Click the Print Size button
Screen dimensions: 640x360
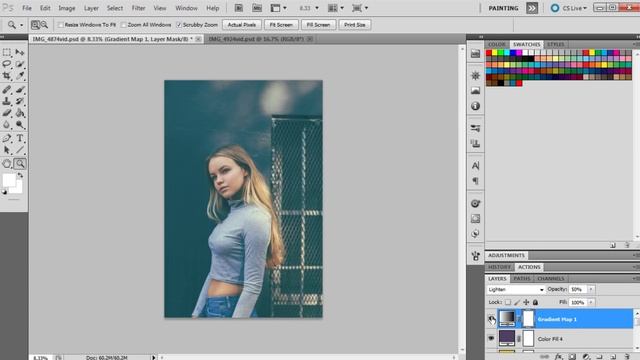tap(355, 25)
